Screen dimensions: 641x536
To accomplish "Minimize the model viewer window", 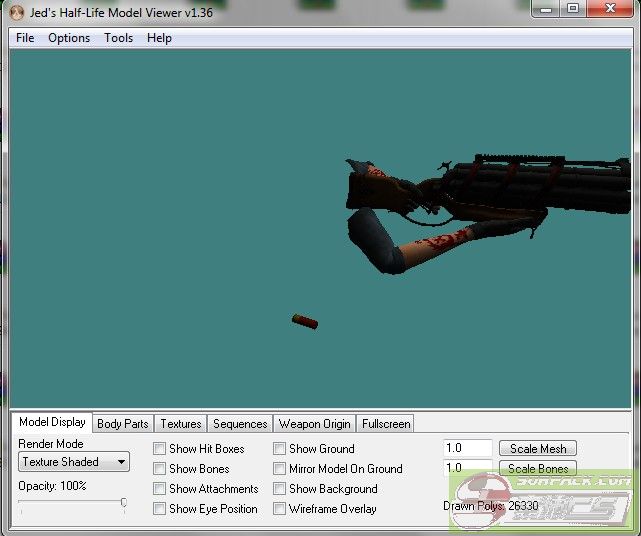I will pyautogui.click(x=545, y=9).
